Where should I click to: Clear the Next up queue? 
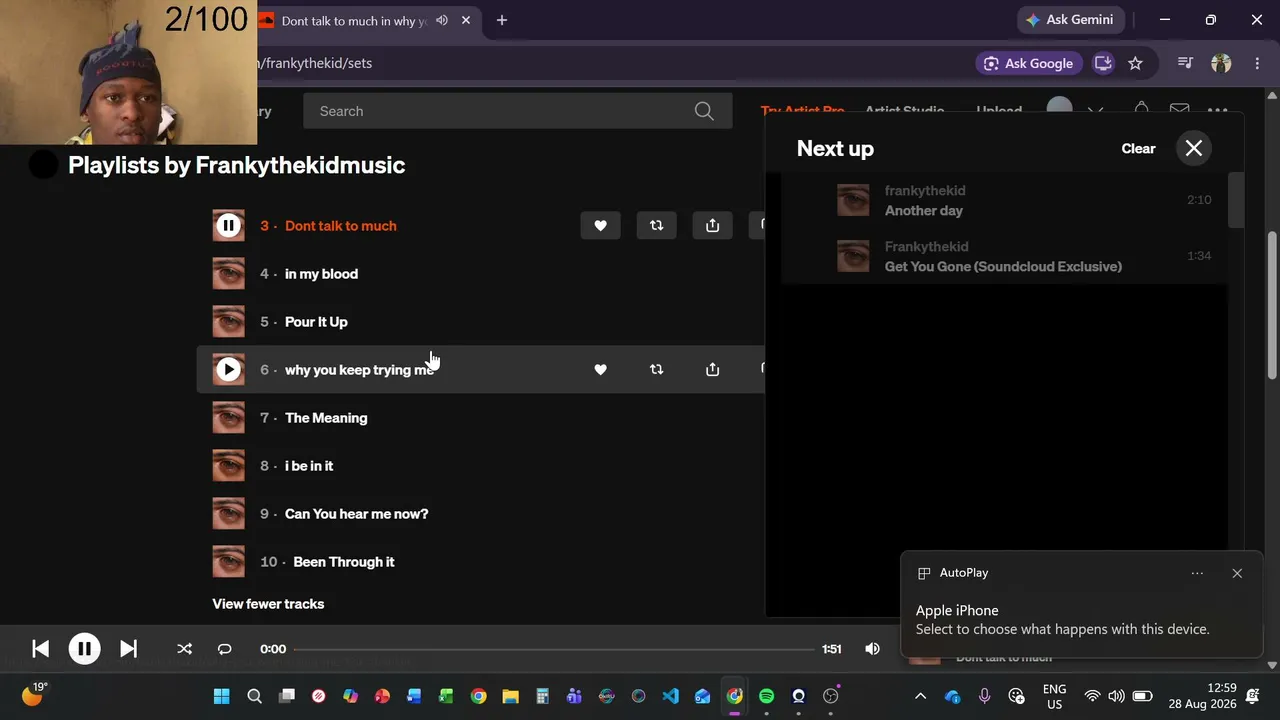pyautogui.click(x=1138, y=148)
